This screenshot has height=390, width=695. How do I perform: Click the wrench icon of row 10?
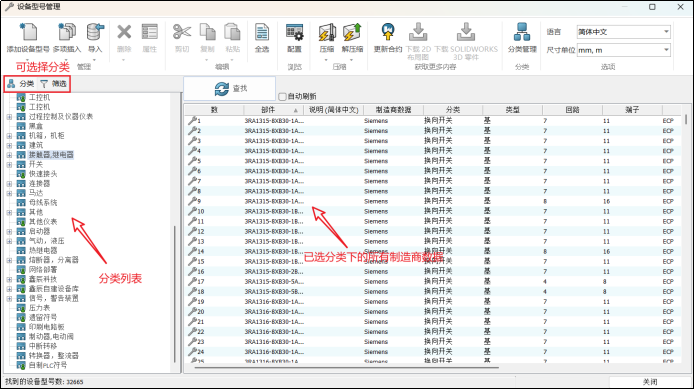[x=192, y=211]
